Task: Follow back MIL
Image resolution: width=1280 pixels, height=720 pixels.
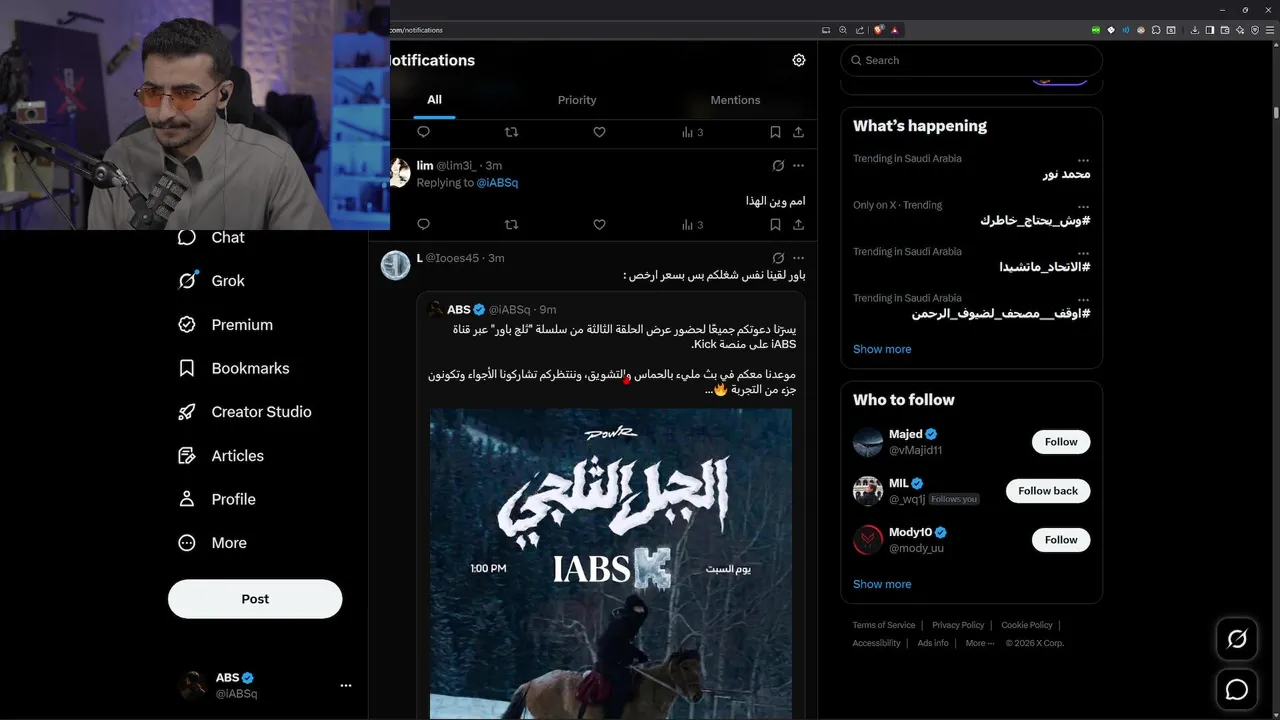Action: pyautogui.click(x=1048, y=491)
